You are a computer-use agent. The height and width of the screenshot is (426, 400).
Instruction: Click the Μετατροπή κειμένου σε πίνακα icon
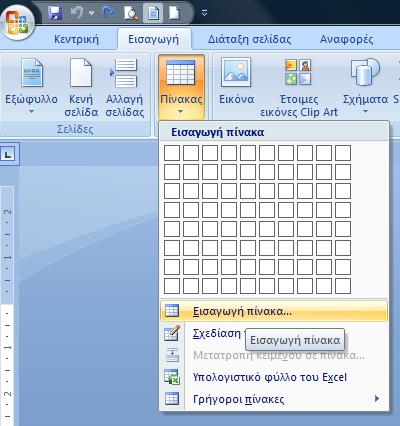(172, 355)
